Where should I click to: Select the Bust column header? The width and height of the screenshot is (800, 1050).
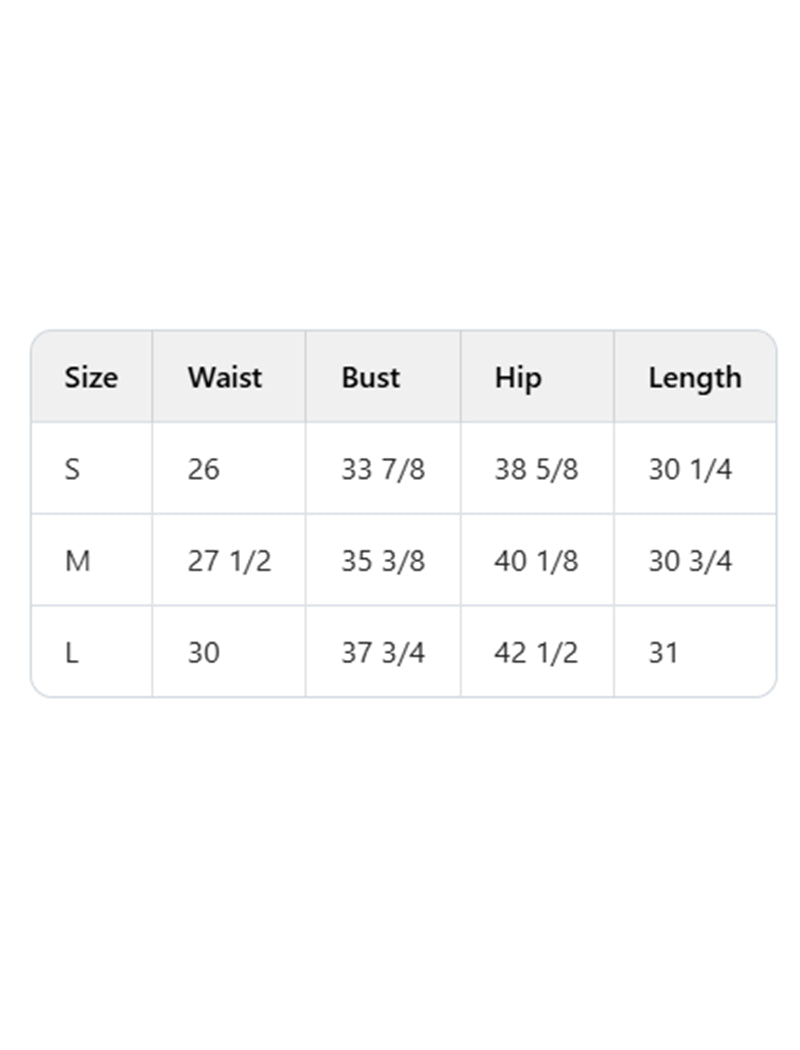click(370, 378)
